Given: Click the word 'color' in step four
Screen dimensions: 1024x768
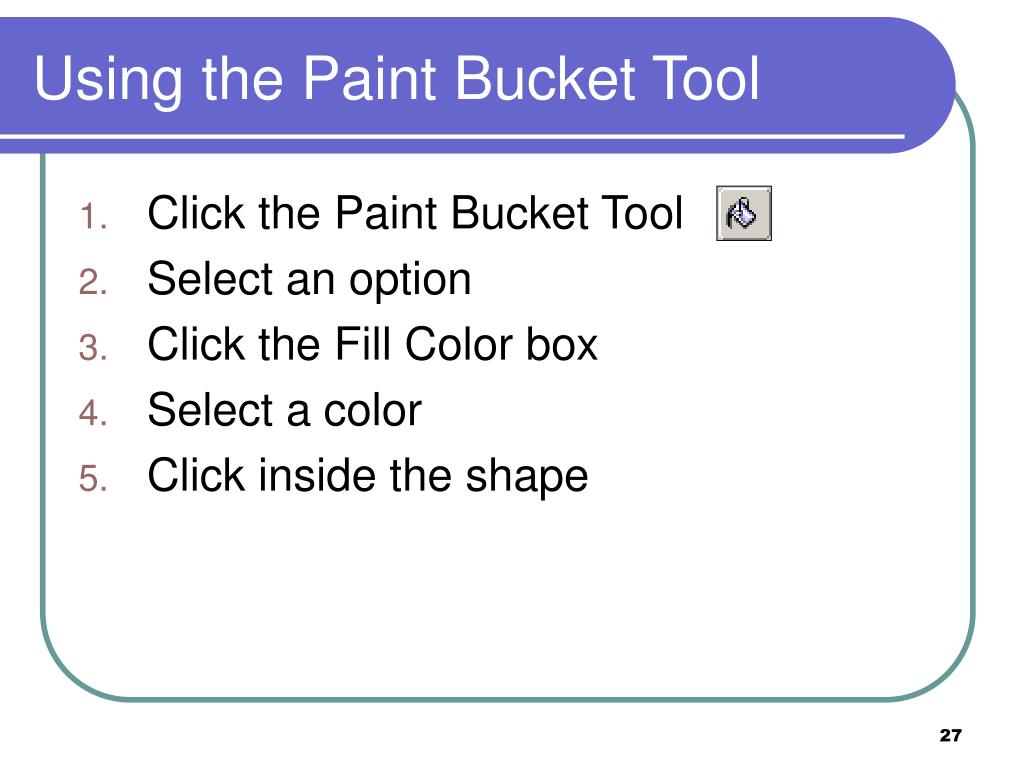Looking at the screenshot, I should coord(373,410).
